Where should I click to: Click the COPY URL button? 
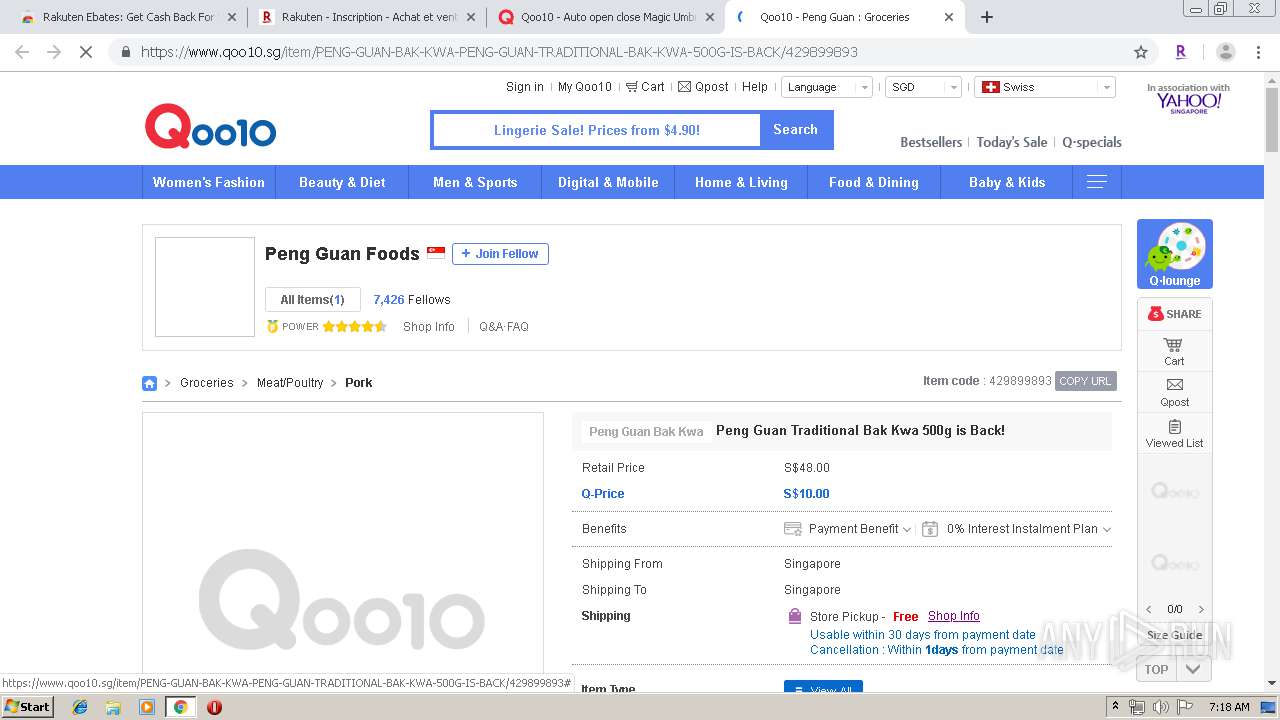pyautogui.click(x=1085, y=381)
